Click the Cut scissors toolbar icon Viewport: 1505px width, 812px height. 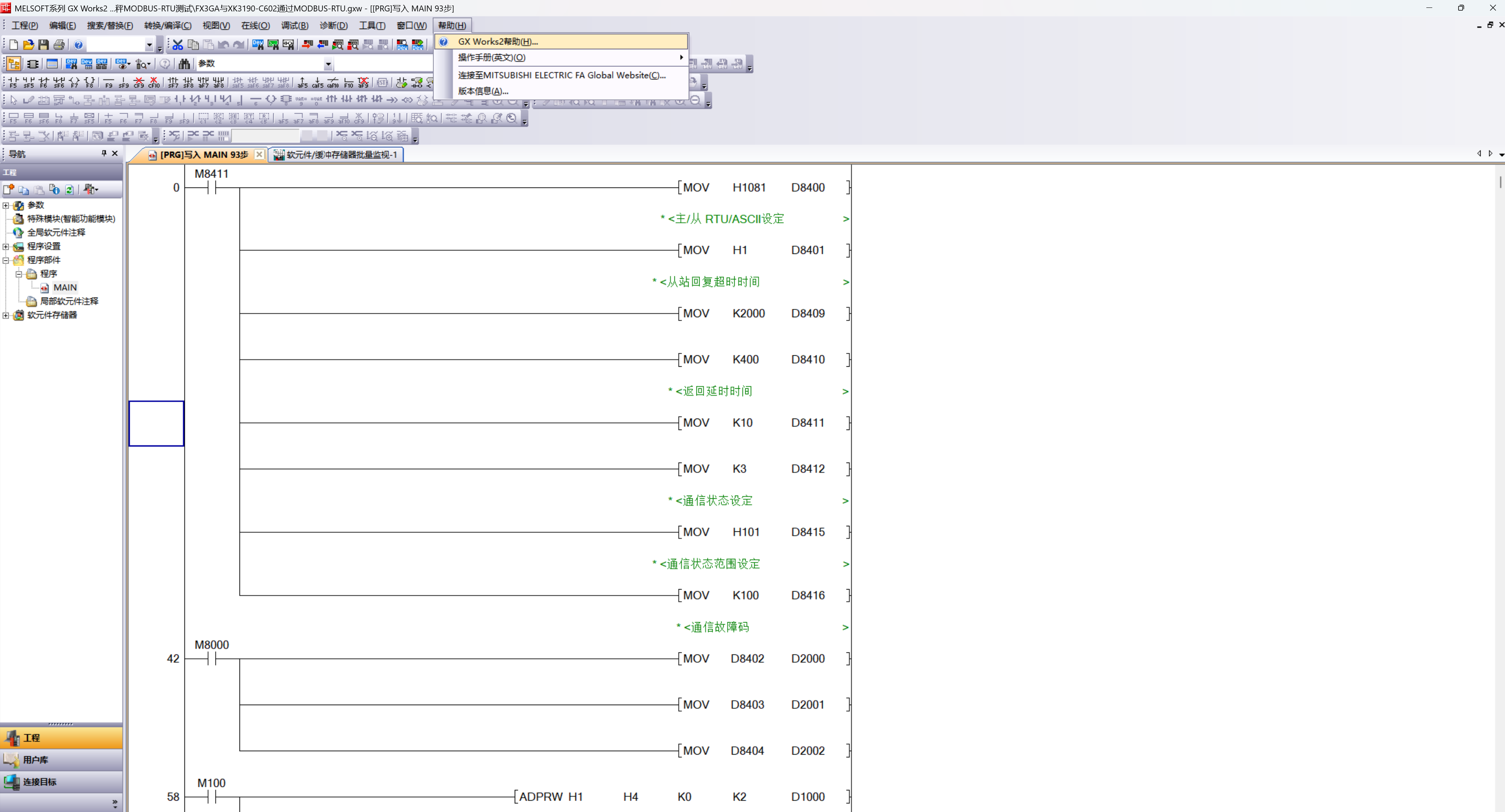coord(178,45)
